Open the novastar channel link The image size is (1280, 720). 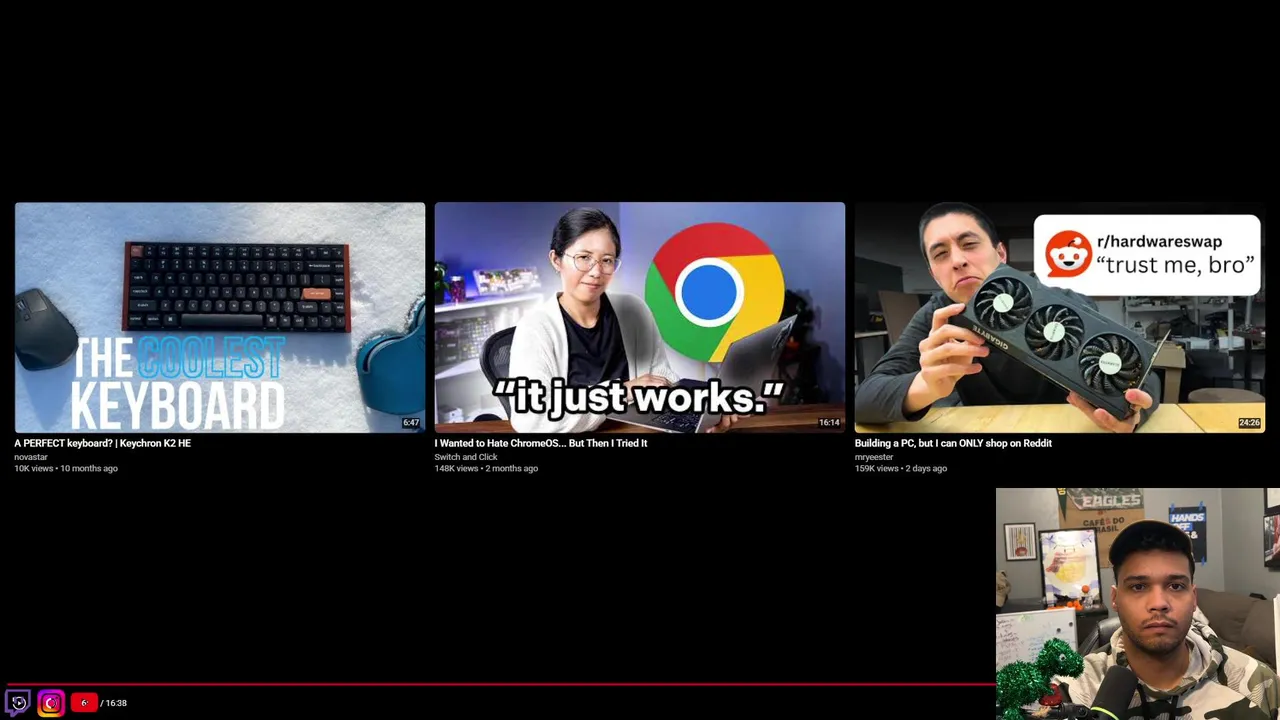coord(31,457)
